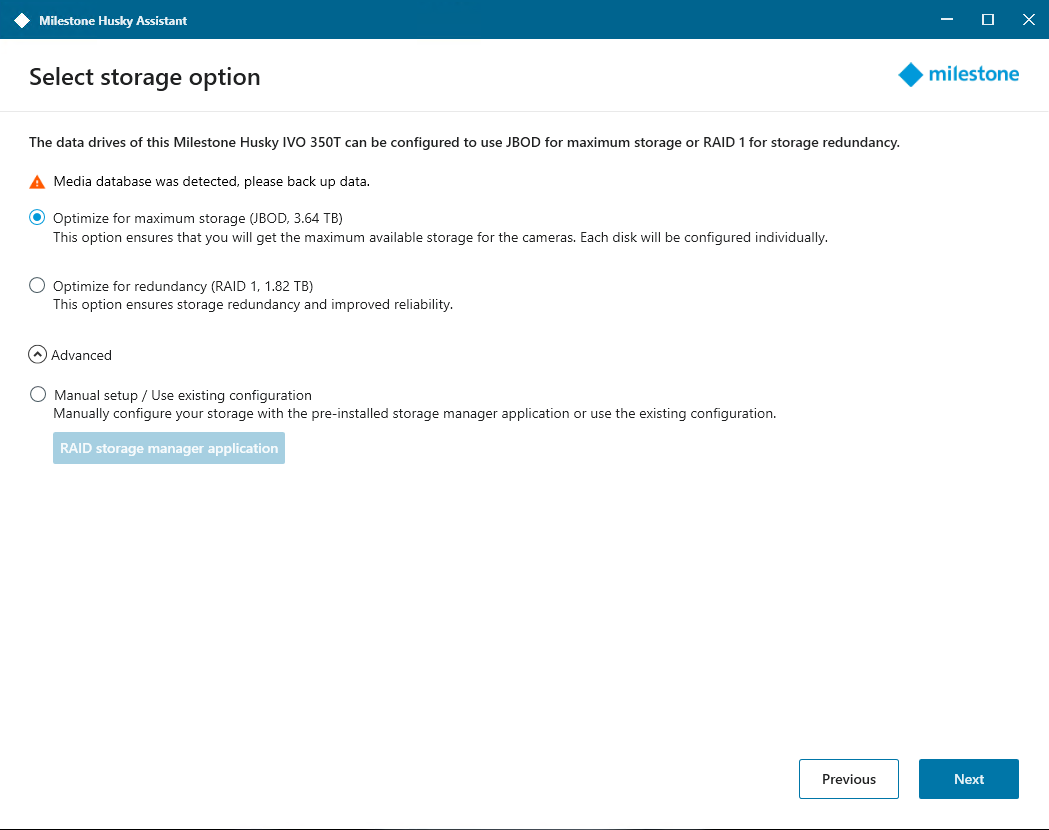Click the orange warning triangle icon

(37, 182)
